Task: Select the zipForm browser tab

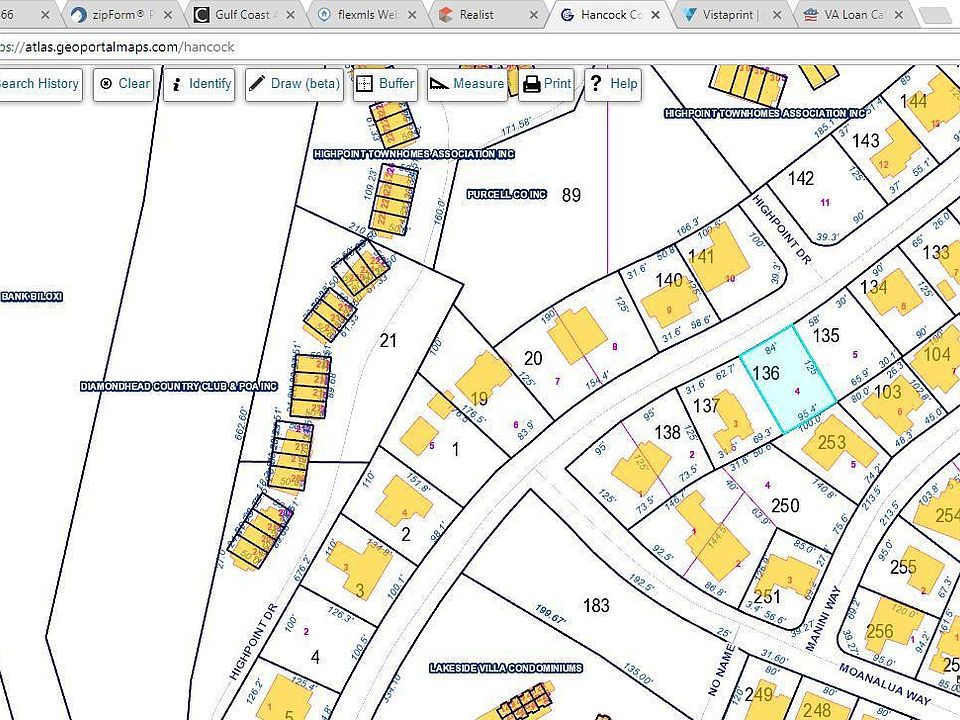Action: tap(123, 15)
